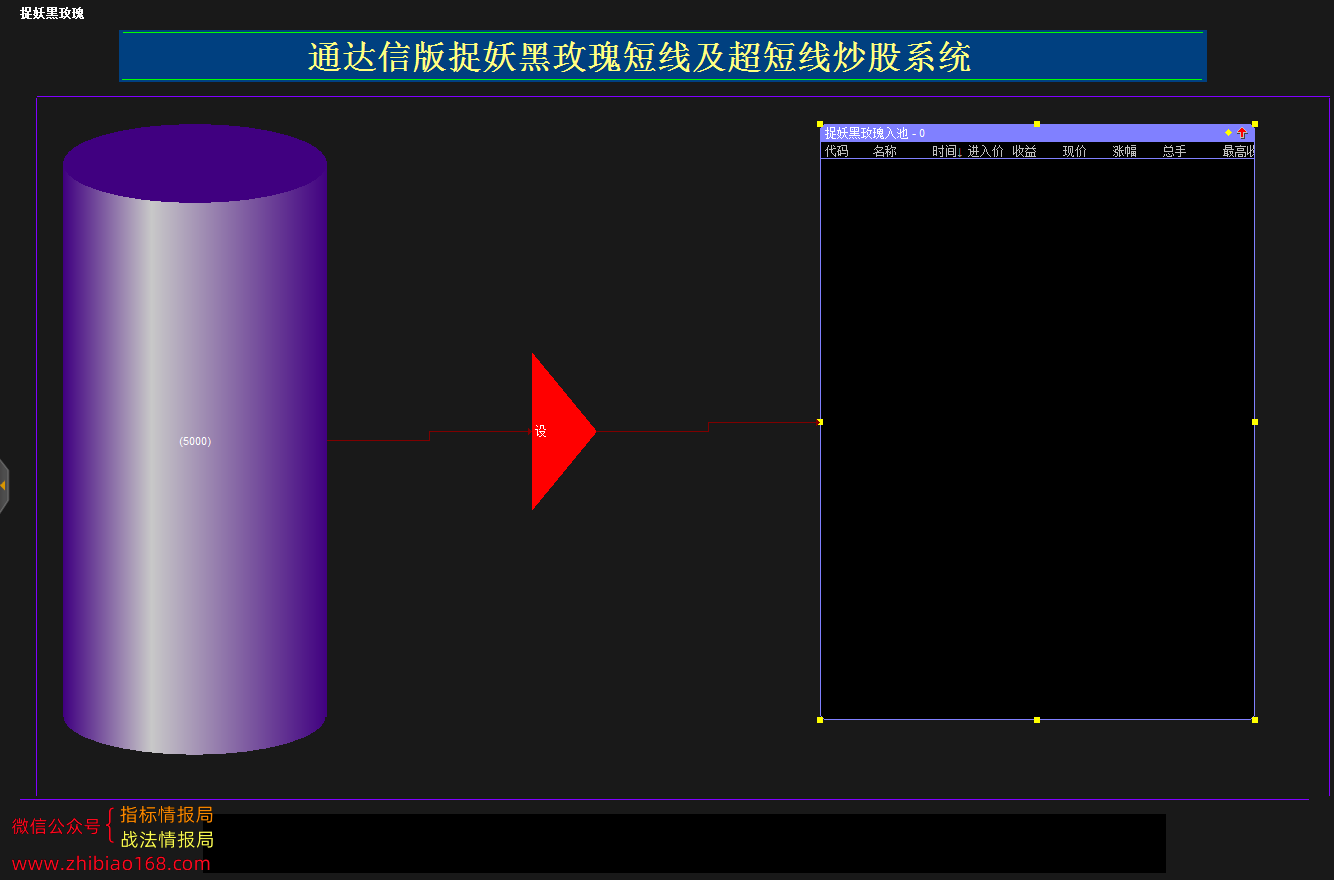Click the right-middle yellow handle of pool panel
This screenshot has height=880, width=1334.
[x=1255, y=422]
